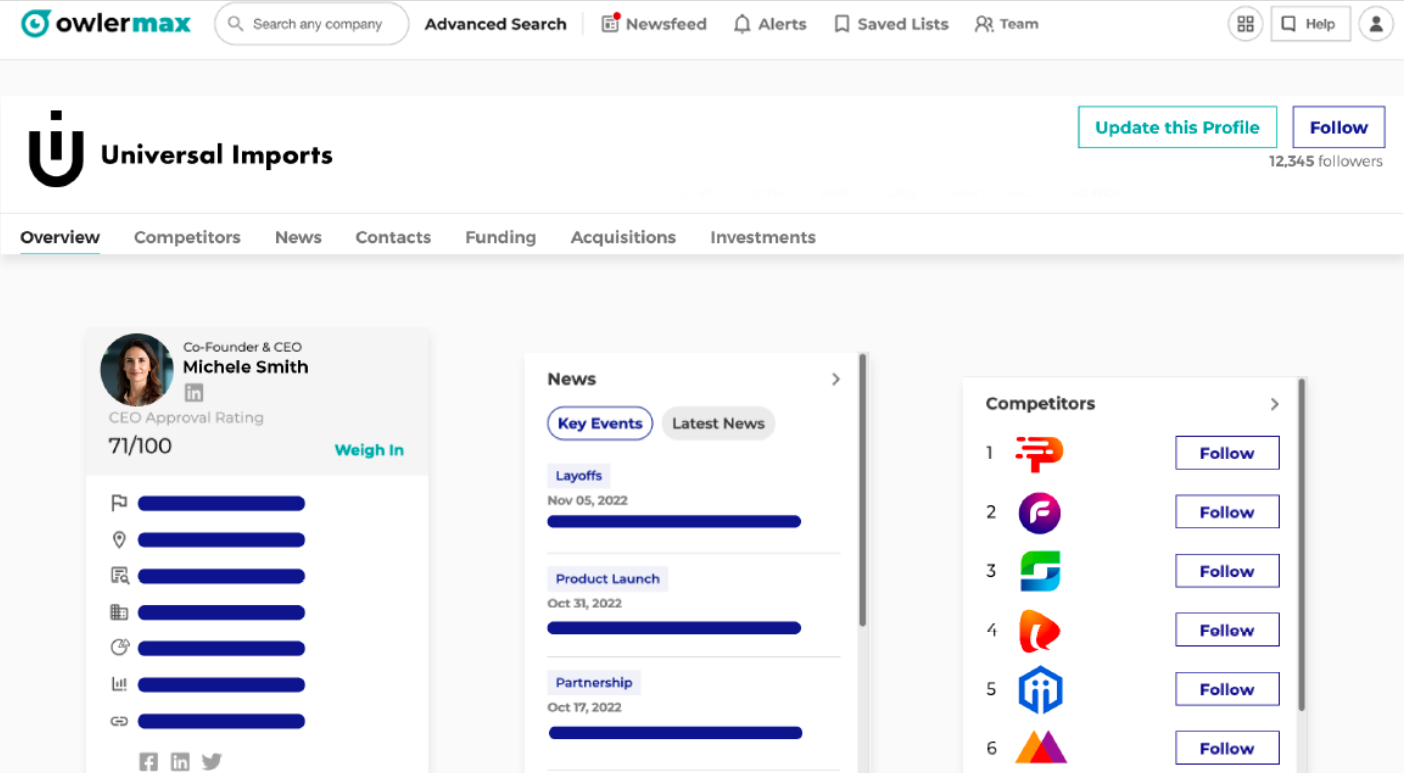Screen dimensions: 1404x773
Task: Click the 12,345 followers count
Action: click(1326, 161)
